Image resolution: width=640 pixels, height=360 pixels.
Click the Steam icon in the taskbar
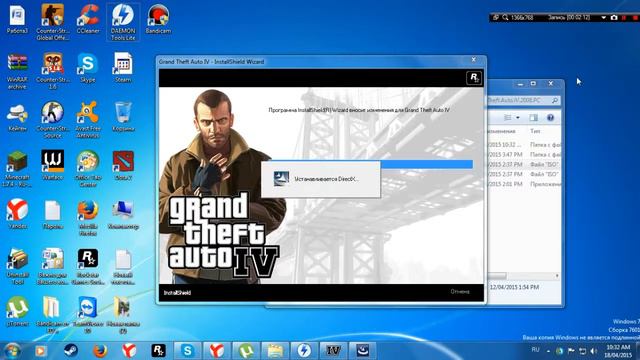(x=70, y=351)
